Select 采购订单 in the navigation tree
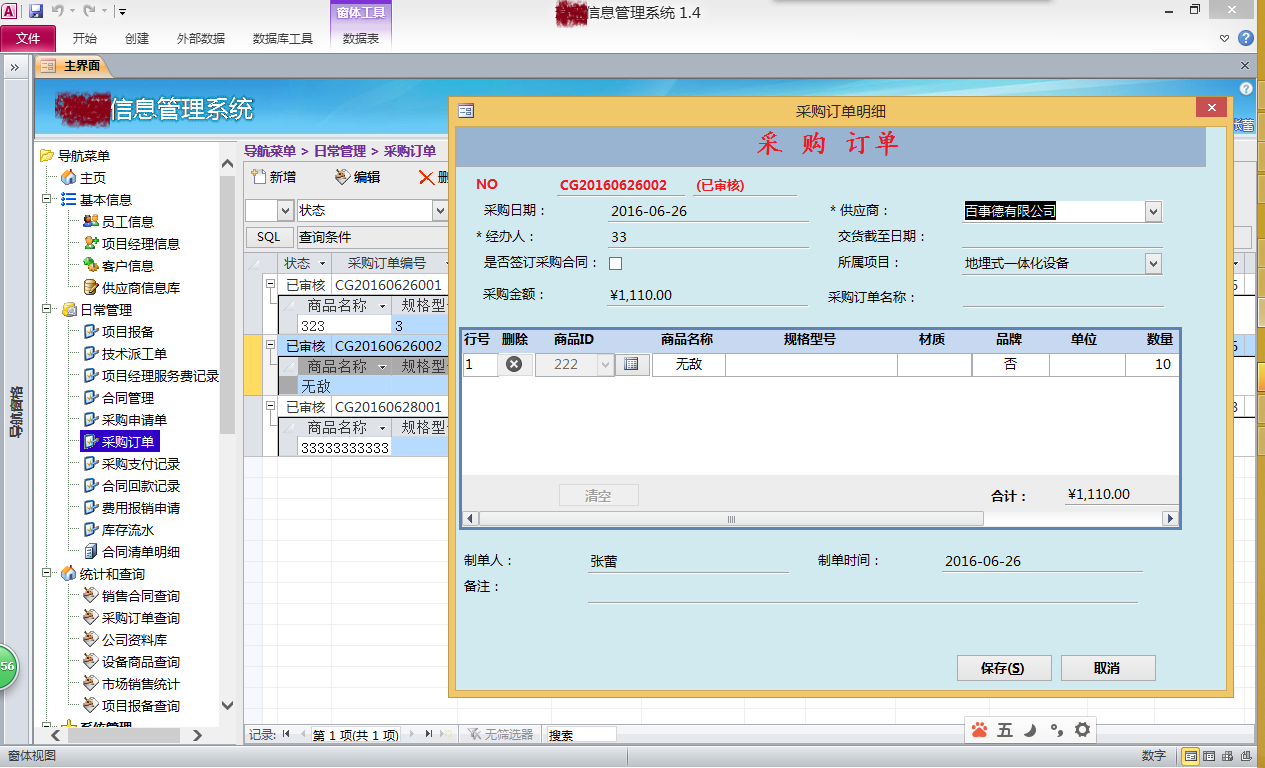This screenshot has height=768, width=1265. tap(119, 442)
